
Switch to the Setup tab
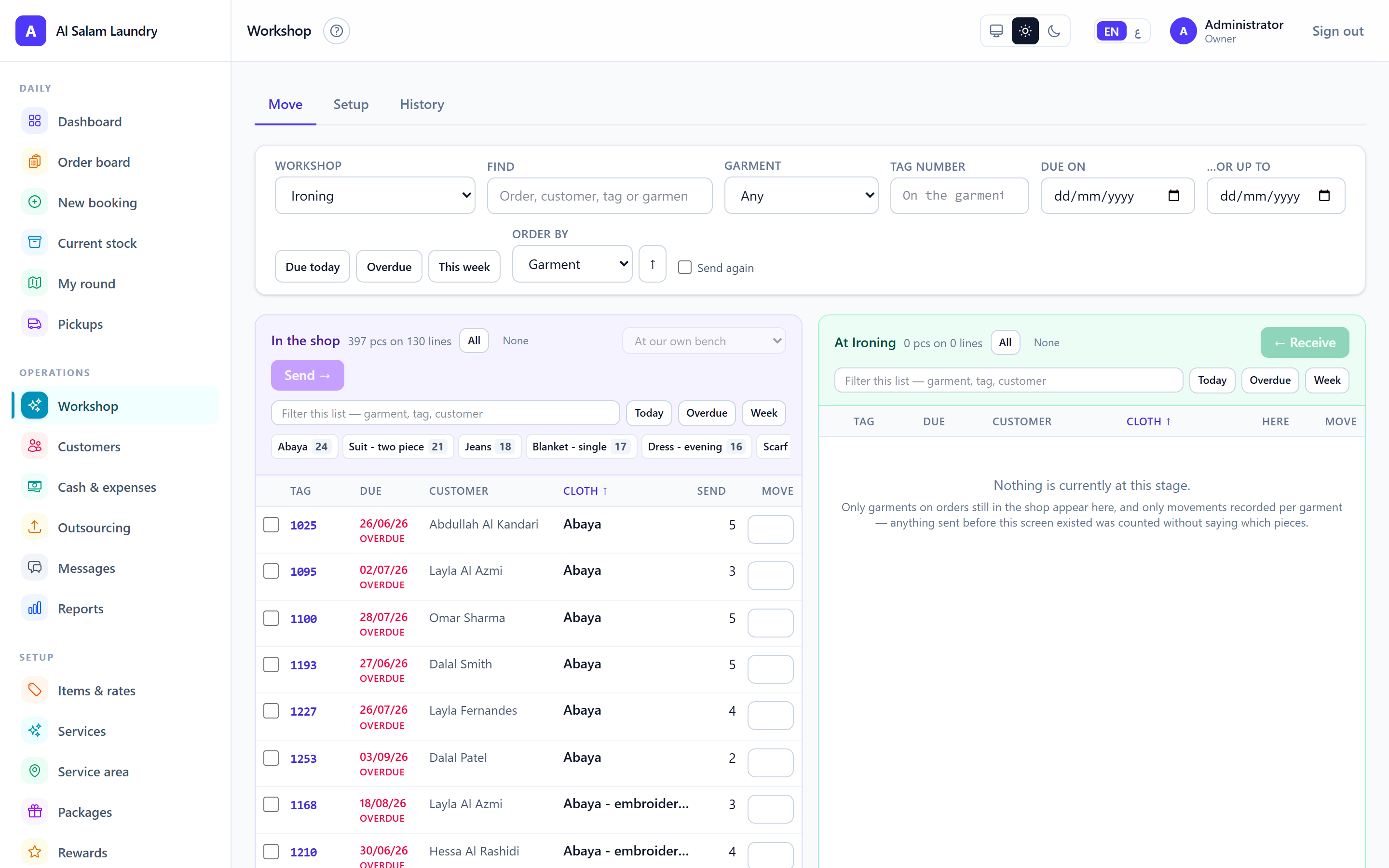tap(351, 104)
